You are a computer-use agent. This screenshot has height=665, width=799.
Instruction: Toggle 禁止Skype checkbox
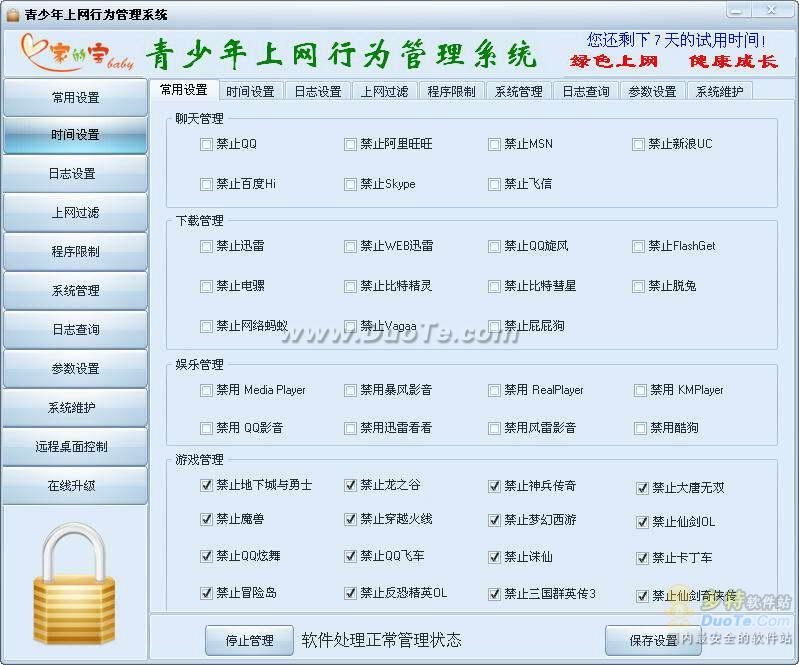click(x=350, y=184)
